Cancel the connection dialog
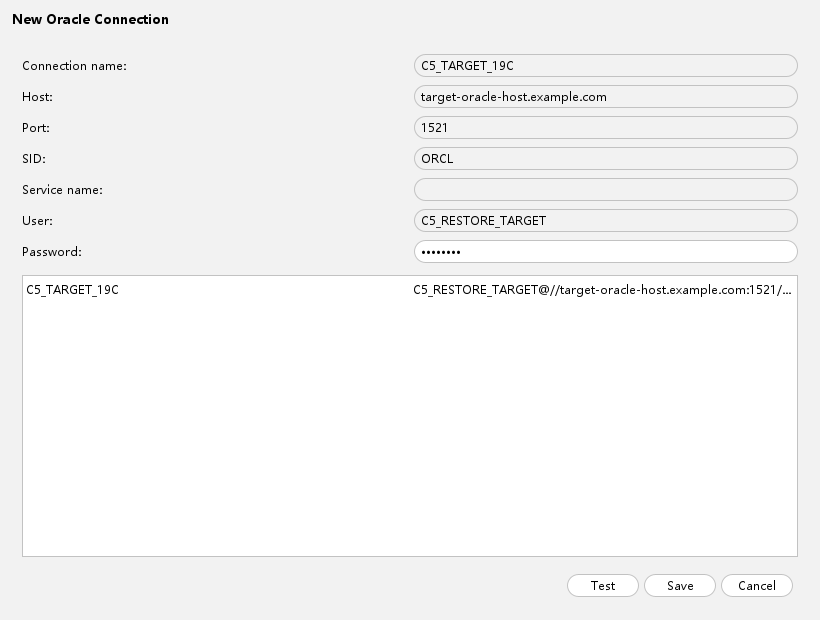This screenshot has height=620, width=820. point(757,585)
